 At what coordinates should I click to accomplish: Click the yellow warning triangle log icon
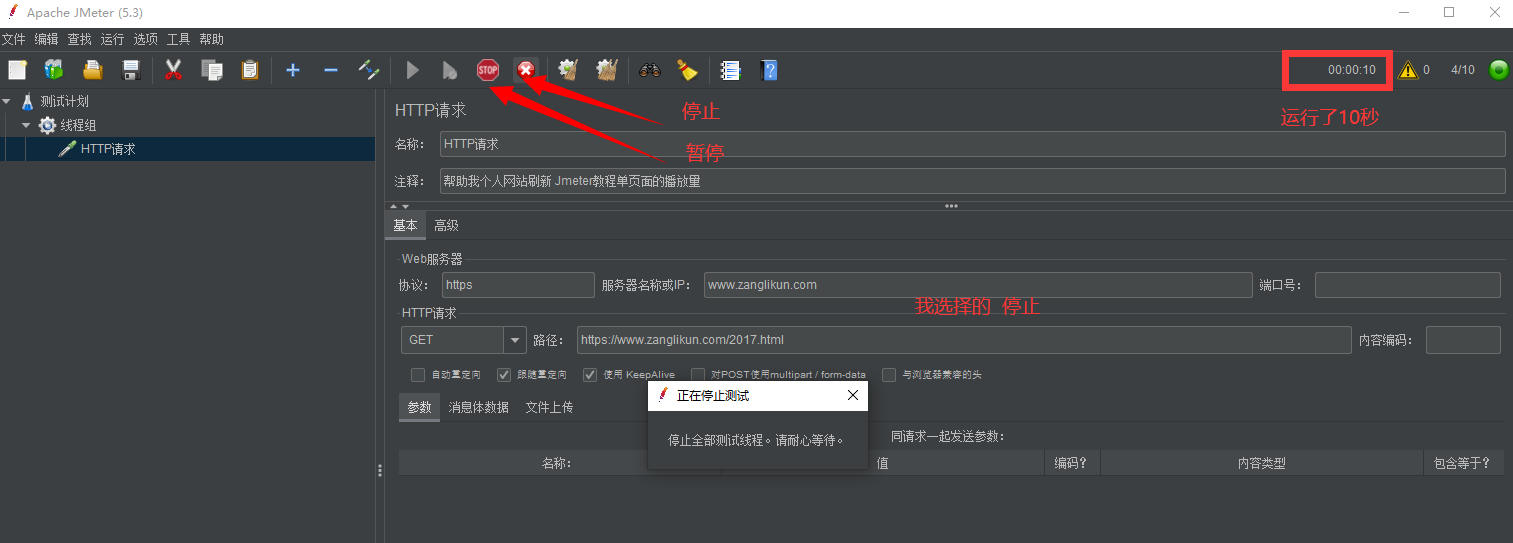[1408, 70]
